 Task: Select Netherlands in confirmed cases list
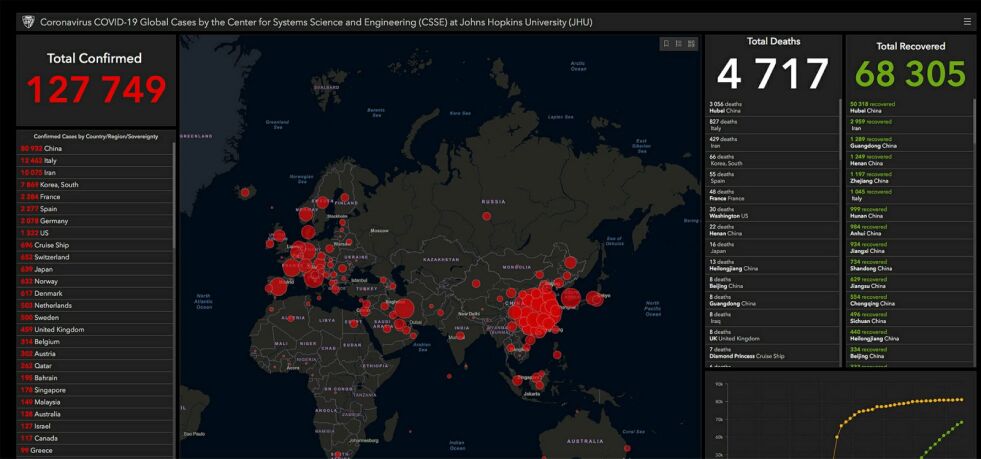(x=96, y=306)
